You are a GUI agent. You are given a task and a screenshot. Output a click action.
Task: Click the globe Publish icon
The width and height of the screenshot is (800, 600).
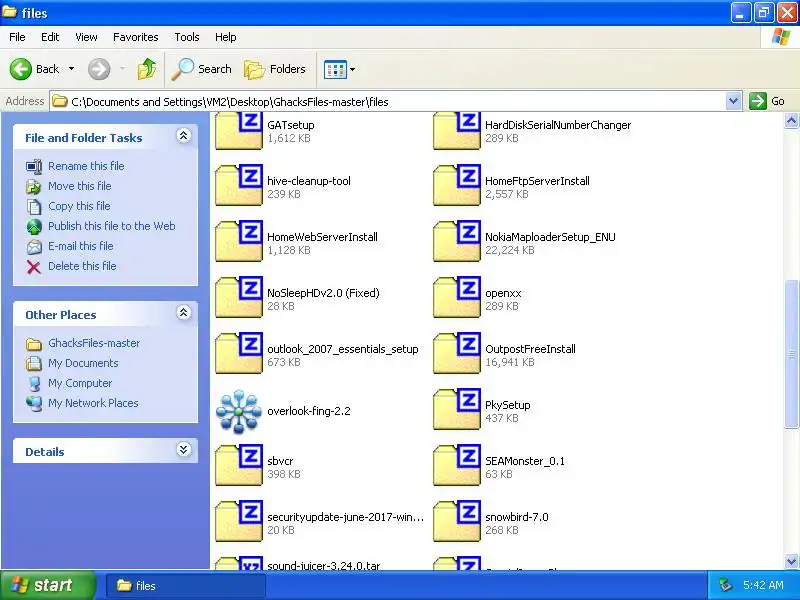pyautogui.click(x=34, y=227)
